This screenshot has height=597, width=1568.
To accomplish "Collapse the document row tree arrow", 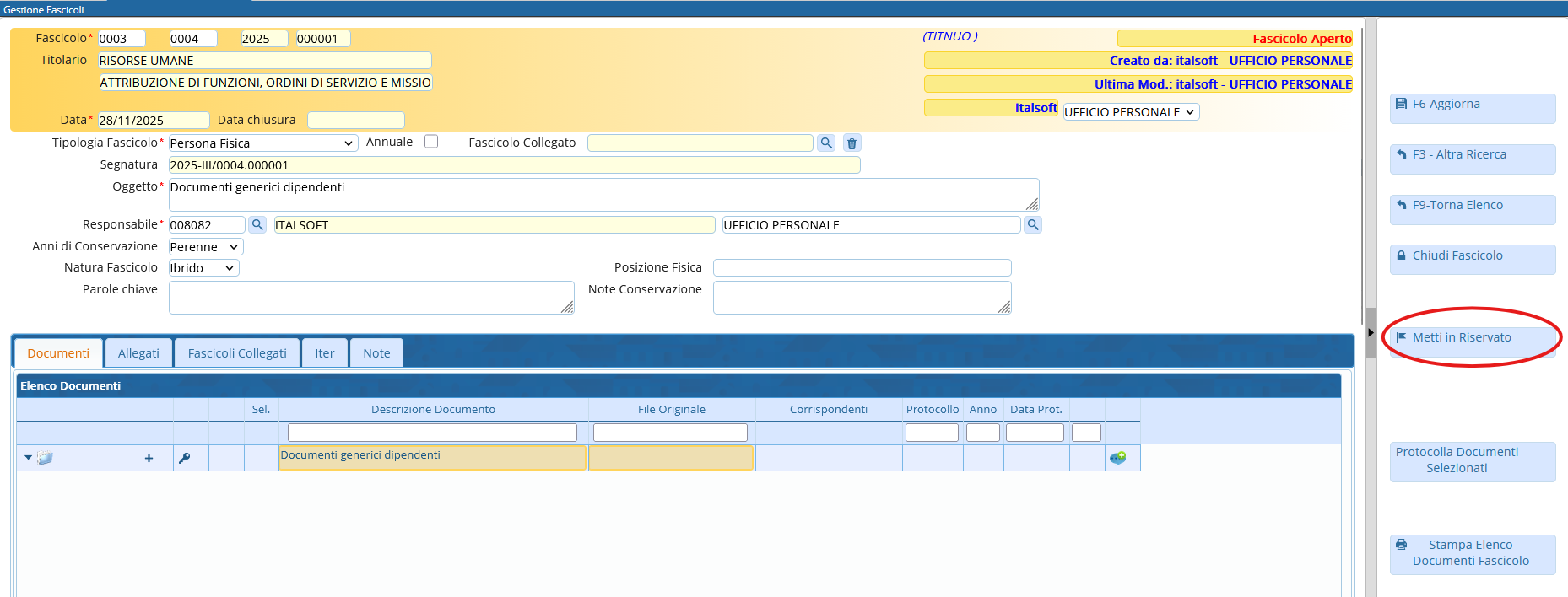I will click(x=28, y=458).
